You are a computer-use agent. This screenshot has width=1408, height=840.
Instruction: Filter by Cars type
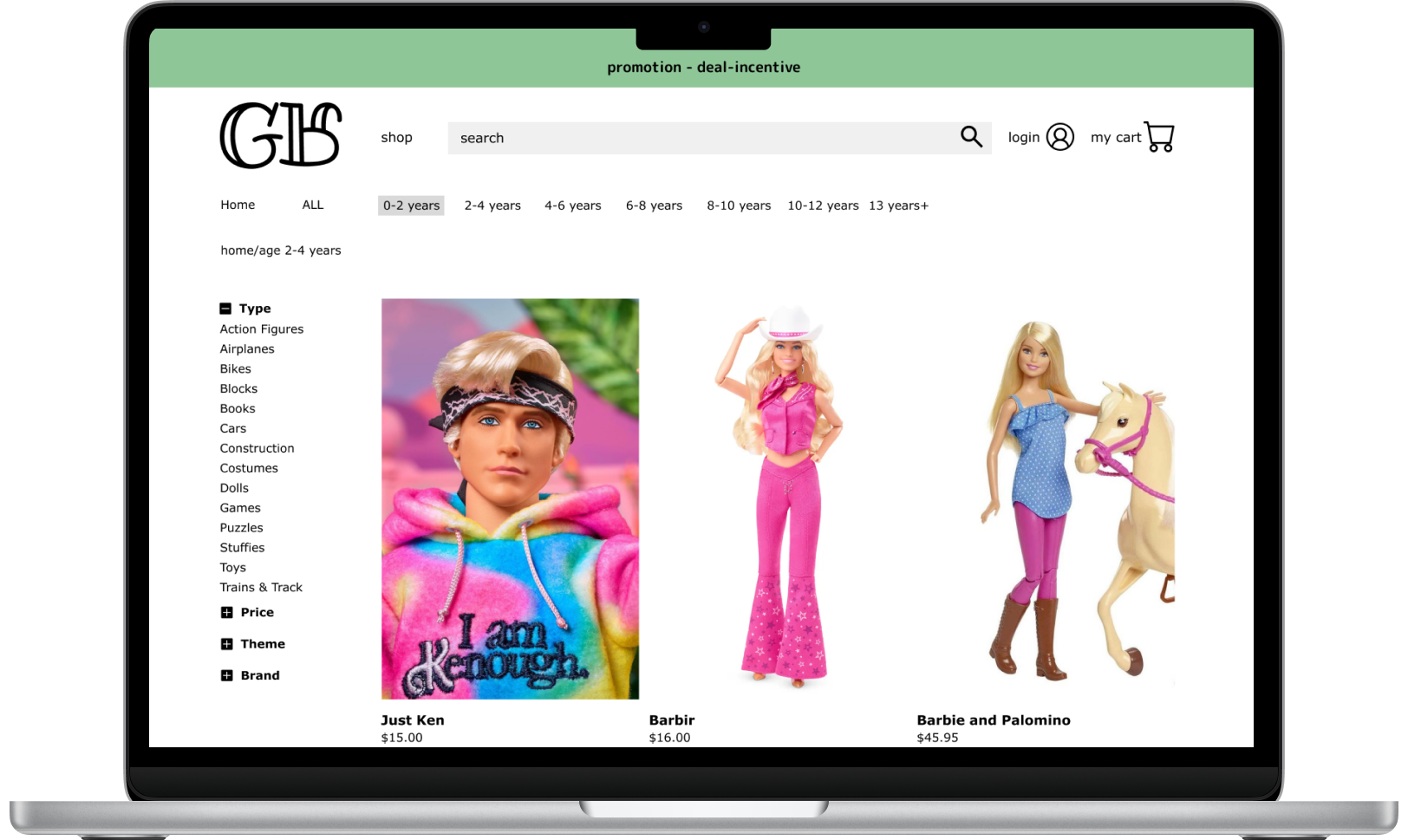(233, 429)
